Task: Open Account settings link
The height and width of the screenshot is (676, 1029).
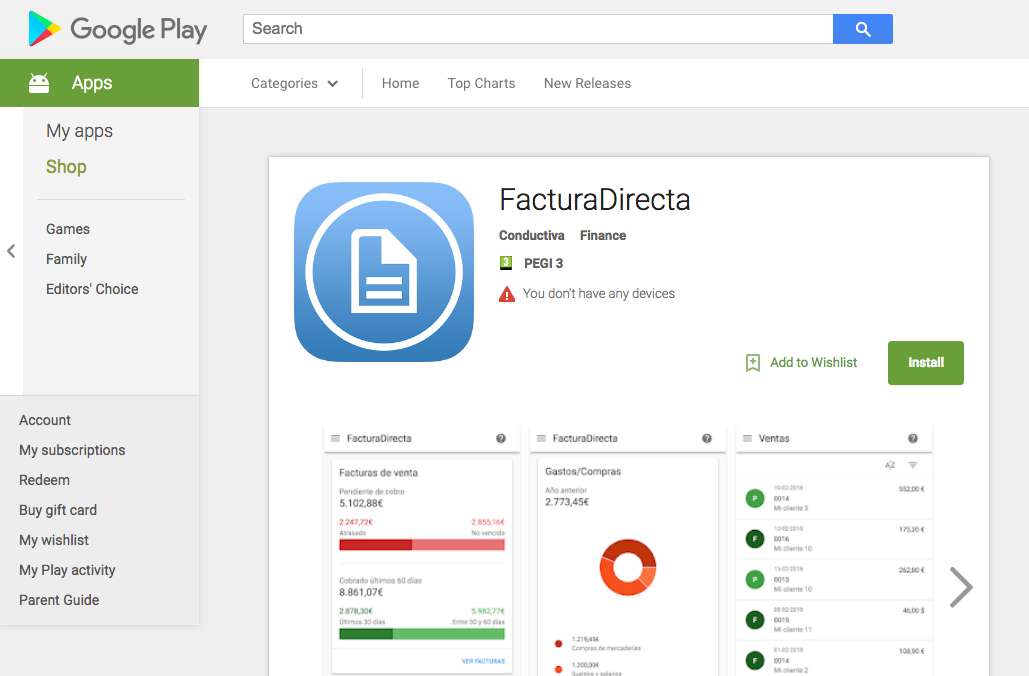Action: 45,420
